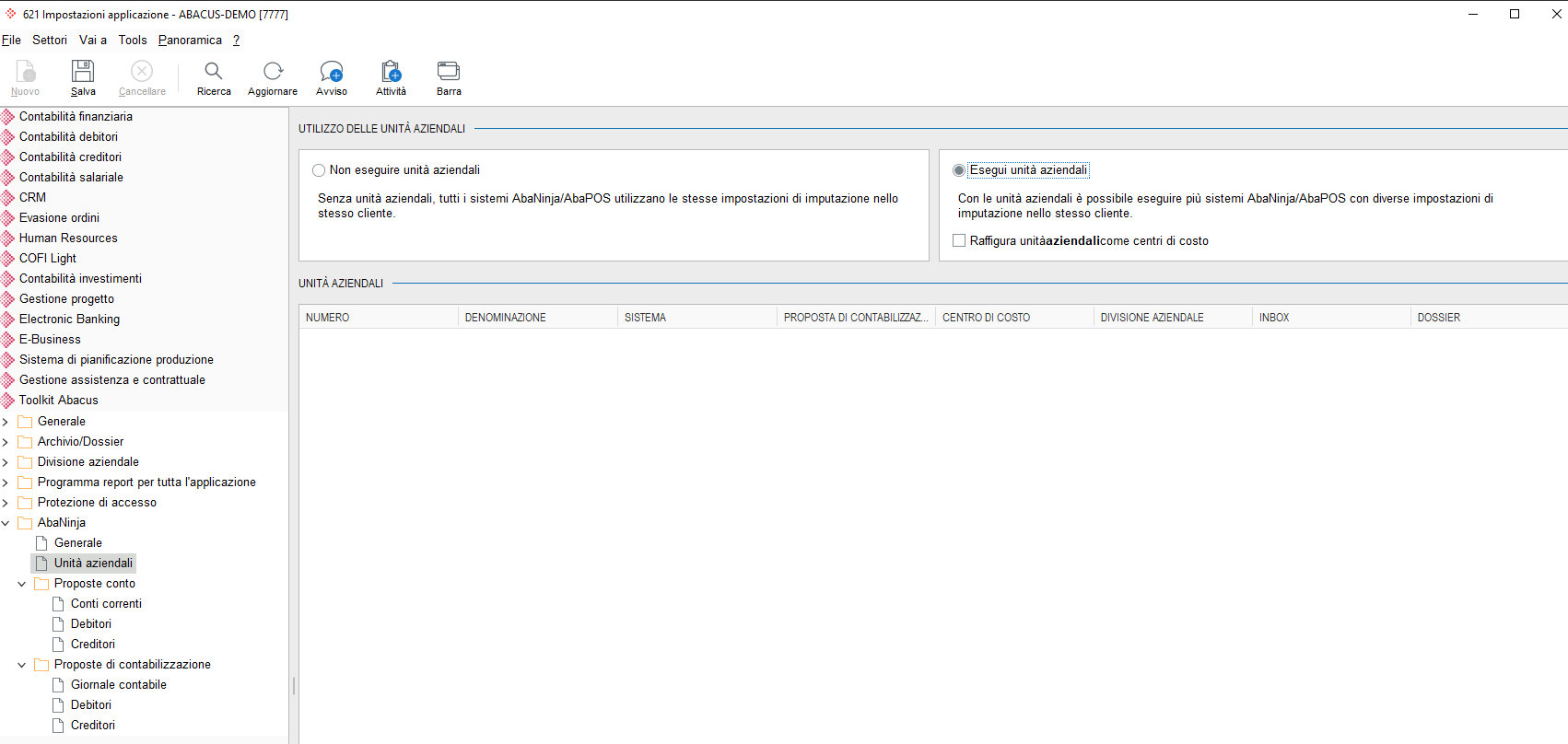The image size is (1568, 744).
Task: Click the DENOMINAZIONE column header
Action: tap(538, 317)
